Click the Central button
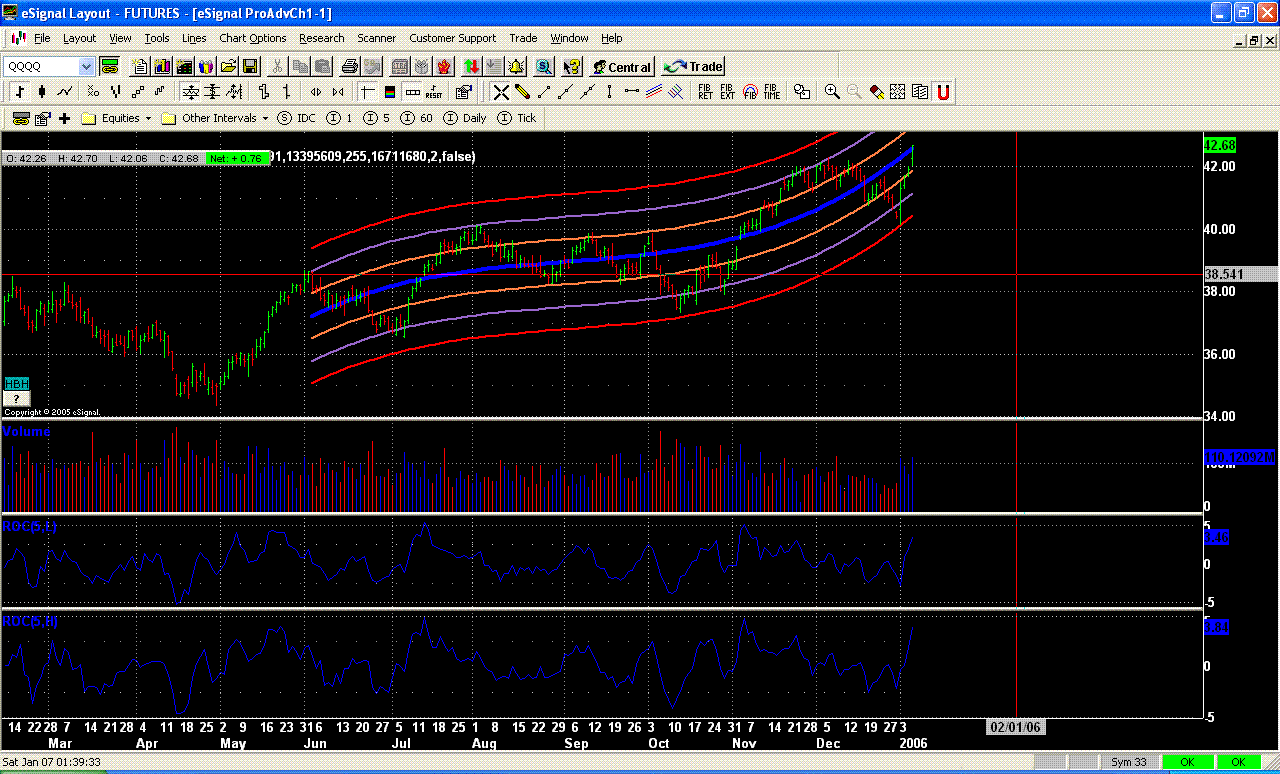 pos(621,67)
